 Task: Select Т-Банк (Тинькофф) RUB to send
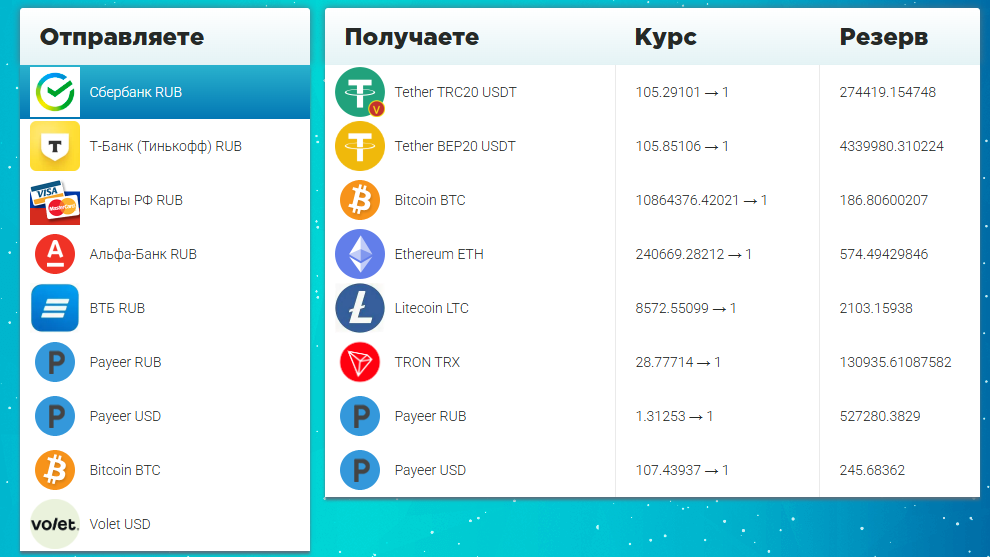[165, 147]
